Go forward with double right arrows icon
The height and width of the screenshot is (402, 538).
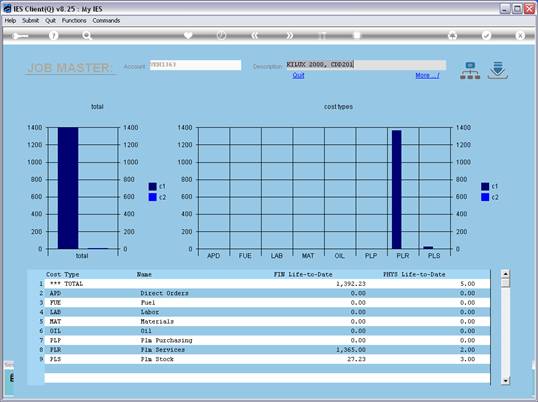pos(289,35)
